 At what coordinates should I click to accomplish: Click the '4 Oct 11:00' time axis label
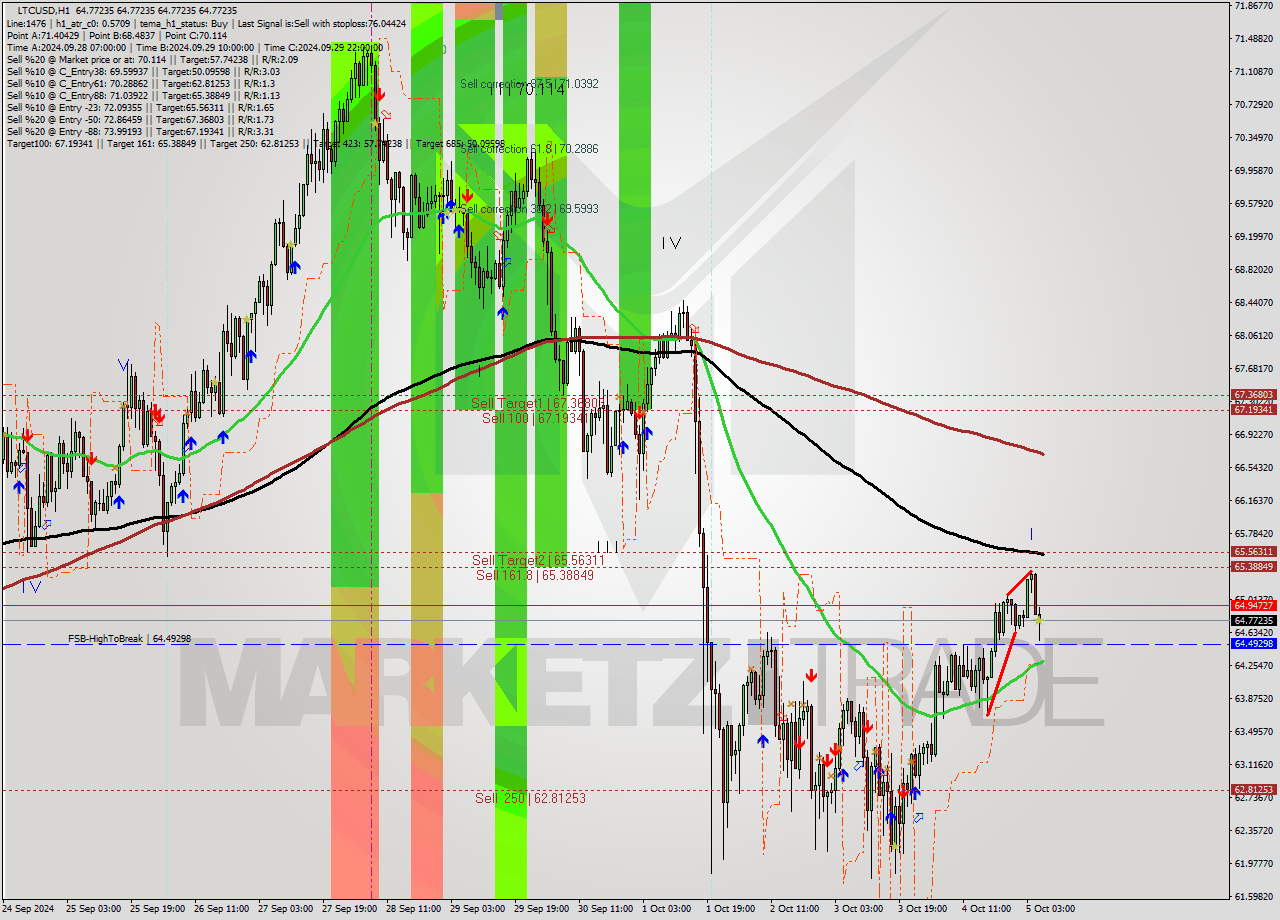[986, 909]
